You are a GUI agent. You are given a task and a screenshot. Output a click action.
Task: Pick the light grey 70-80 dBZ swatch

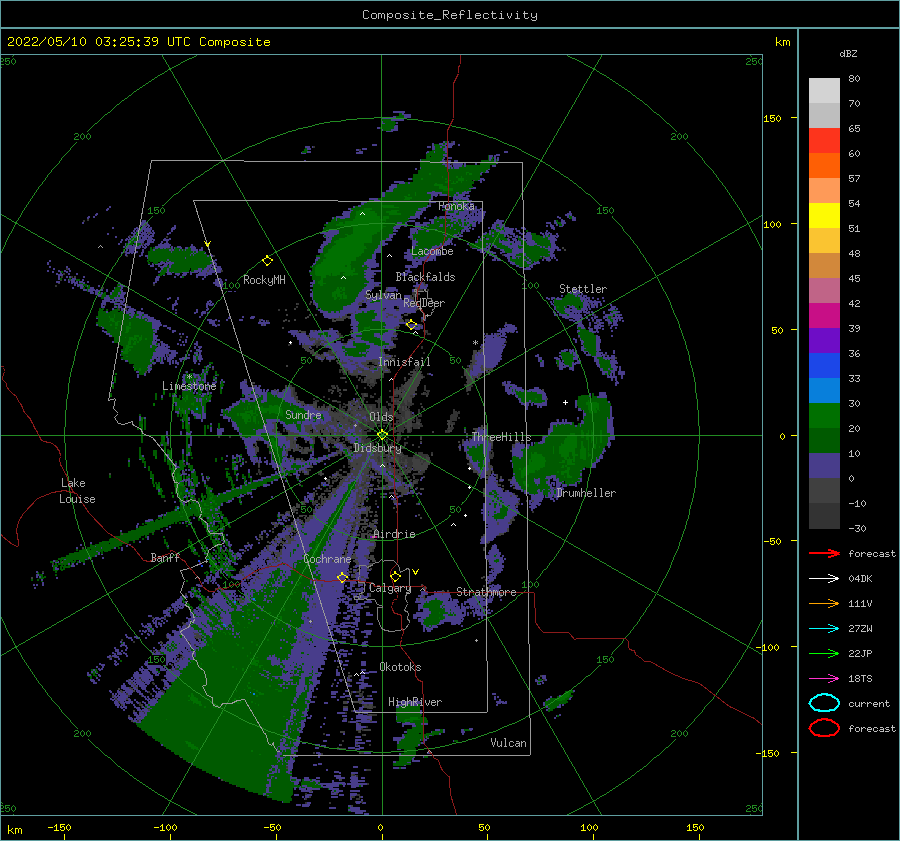824,91
